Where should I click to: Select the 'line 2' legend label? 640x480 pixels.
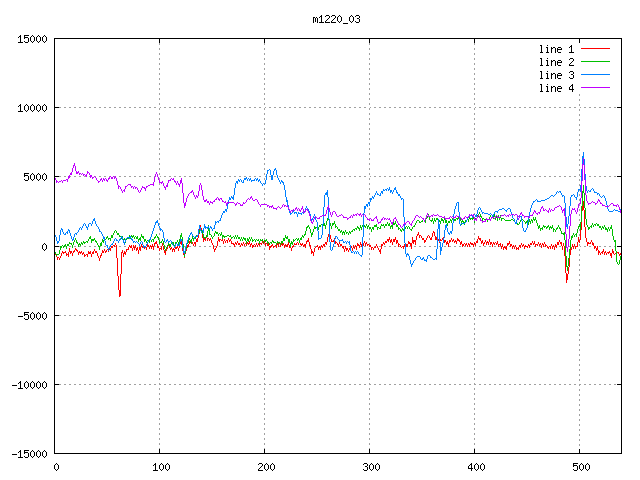point(556,62)
